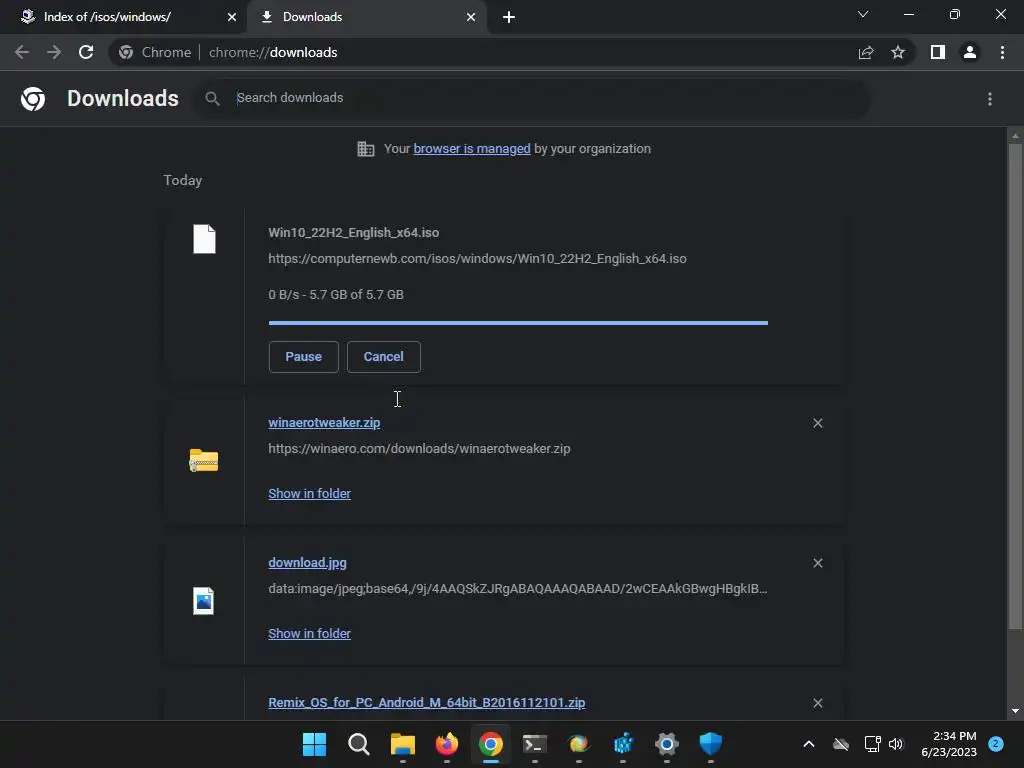This screenshot has width=1024, height=768.
Task: Click the winaero.com download URL text
Action: pyautogui.click(x=419, y=449)
